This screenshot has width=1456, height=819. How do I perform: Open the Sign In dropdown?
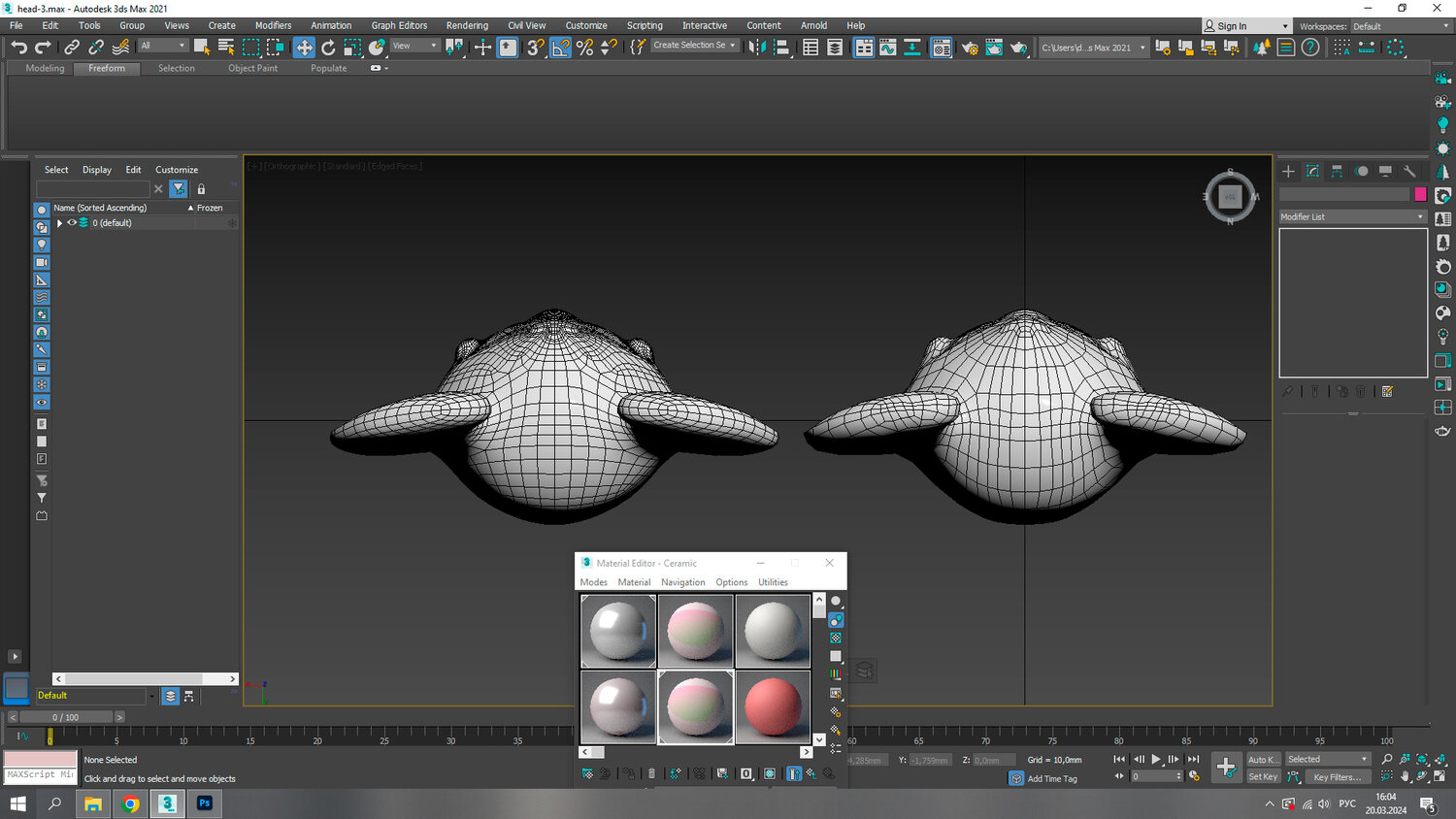[x=1246, y=26]
